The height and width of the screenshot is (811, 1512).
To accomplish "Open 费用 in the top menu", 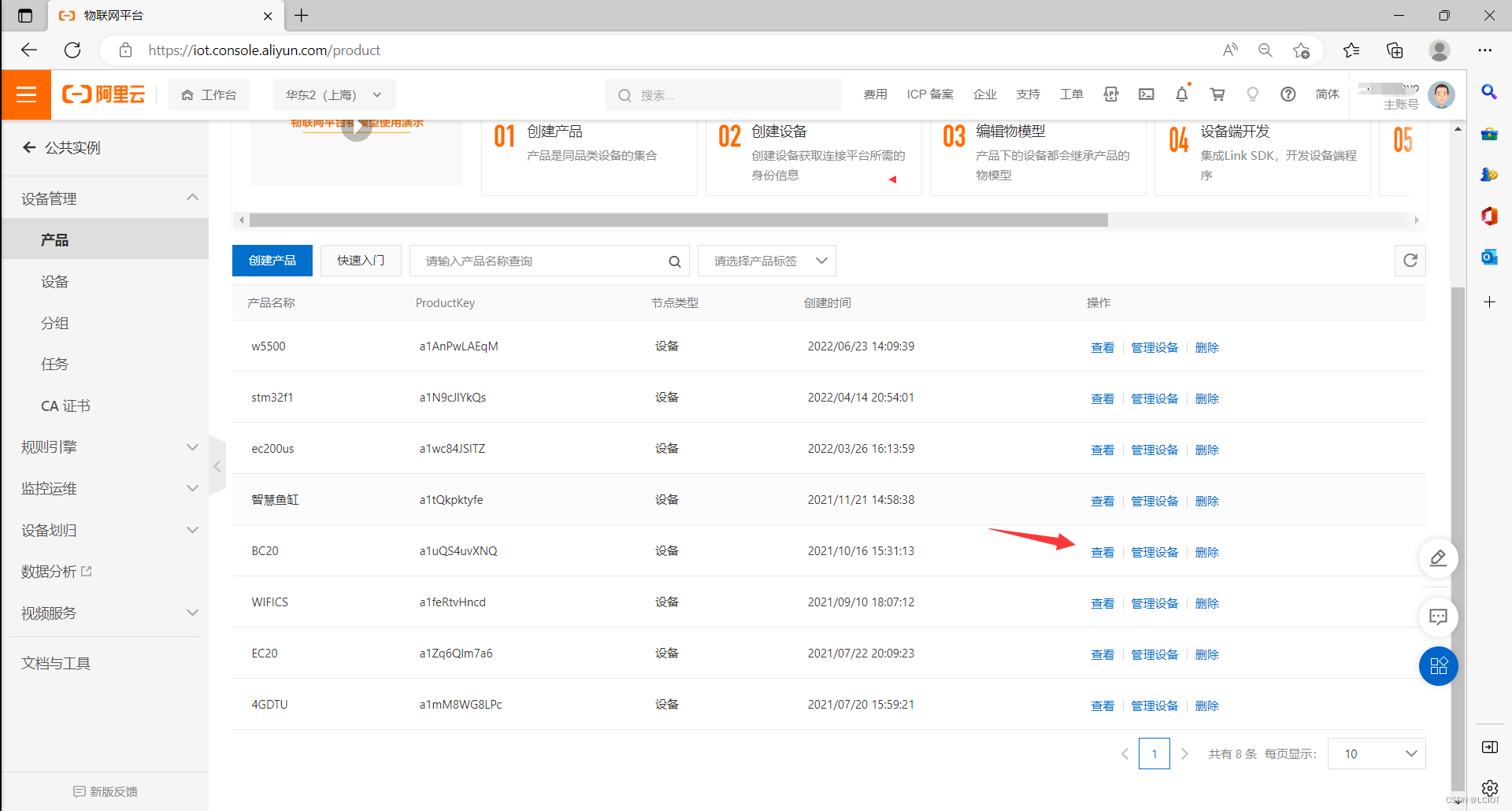I will tap(875, 94).
